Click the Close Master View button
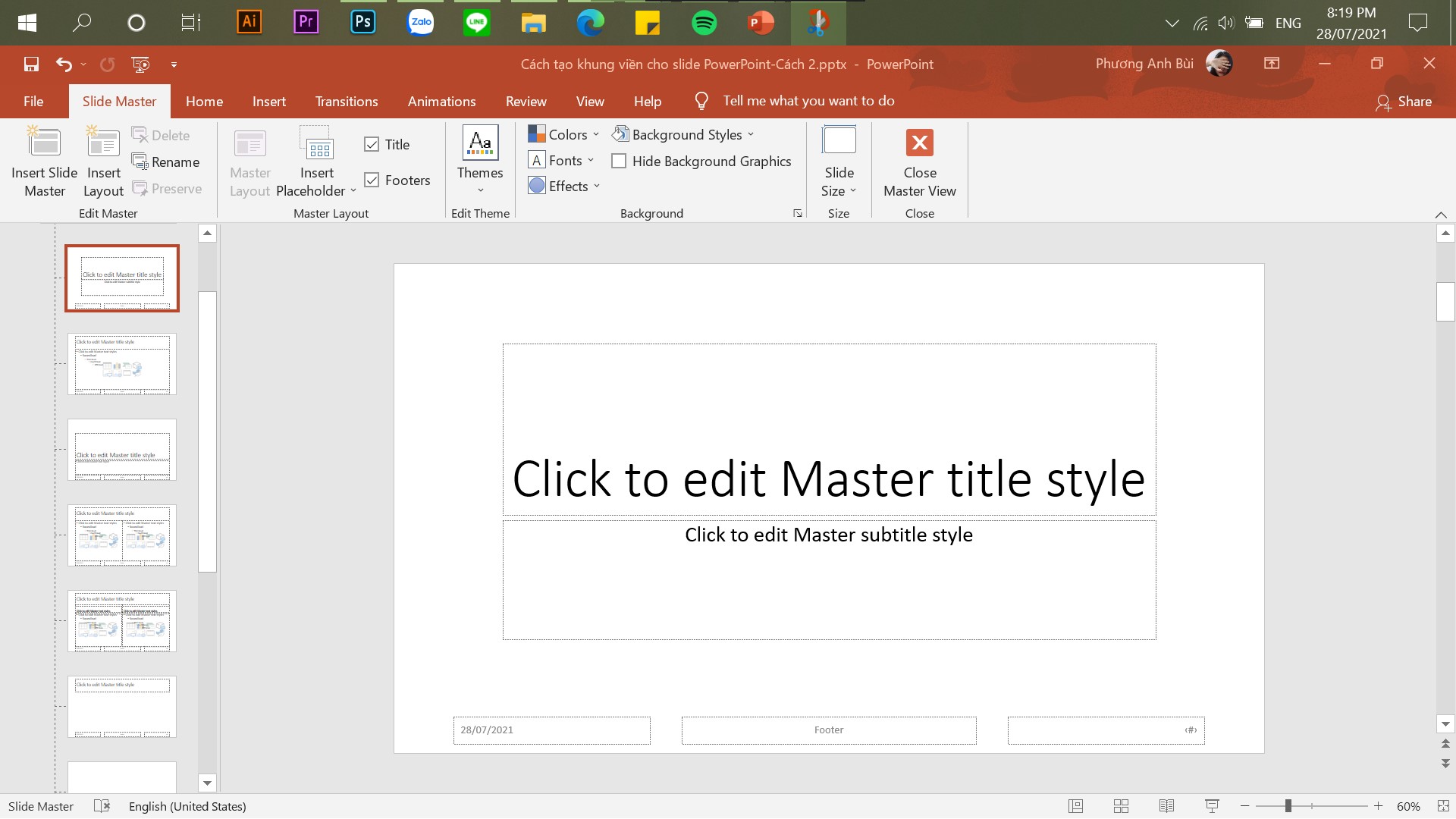The height and width of the screenshot is (819, 1456). click(918, 162)
